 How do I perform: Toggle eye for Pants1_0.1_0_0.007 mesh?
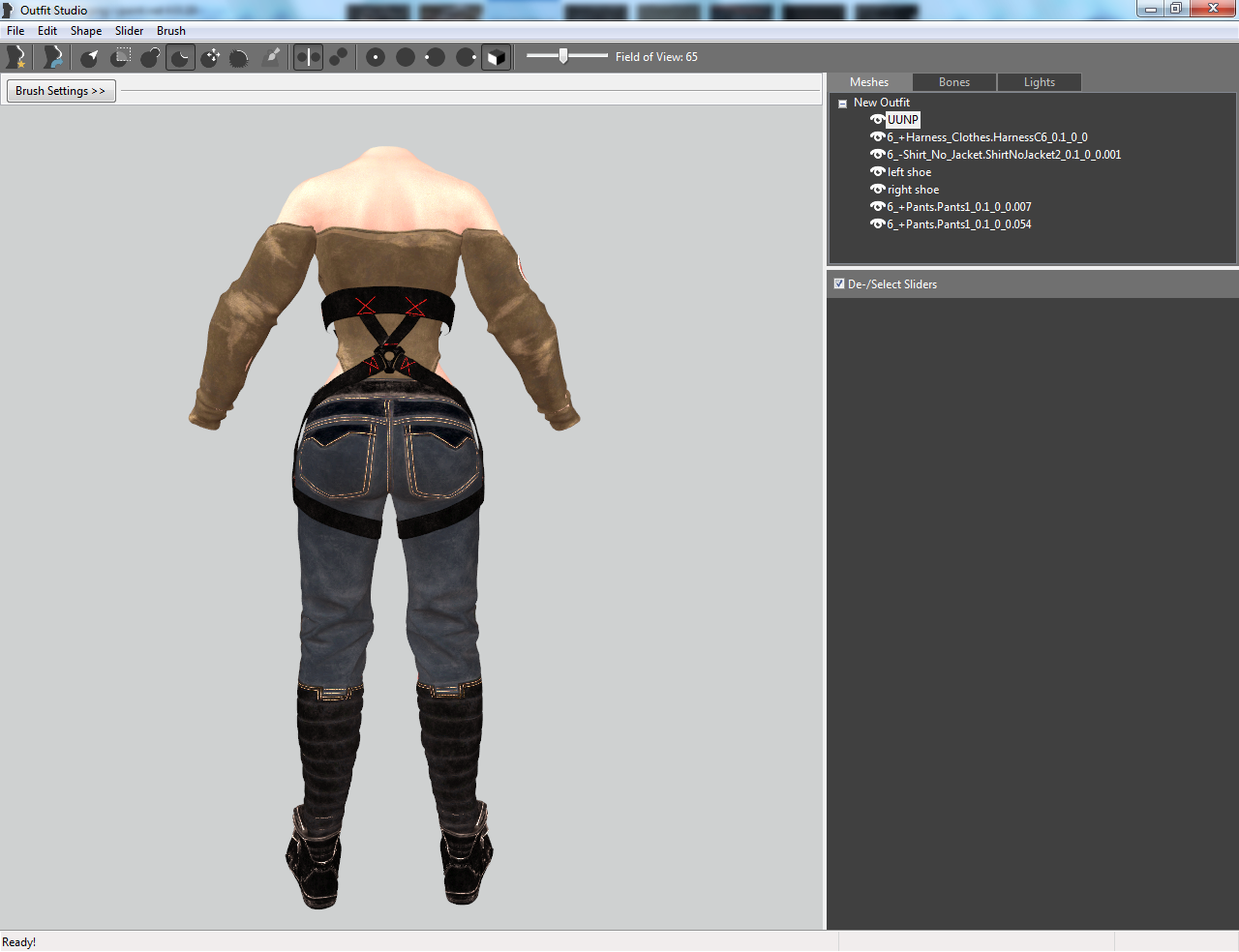[877, 207]
